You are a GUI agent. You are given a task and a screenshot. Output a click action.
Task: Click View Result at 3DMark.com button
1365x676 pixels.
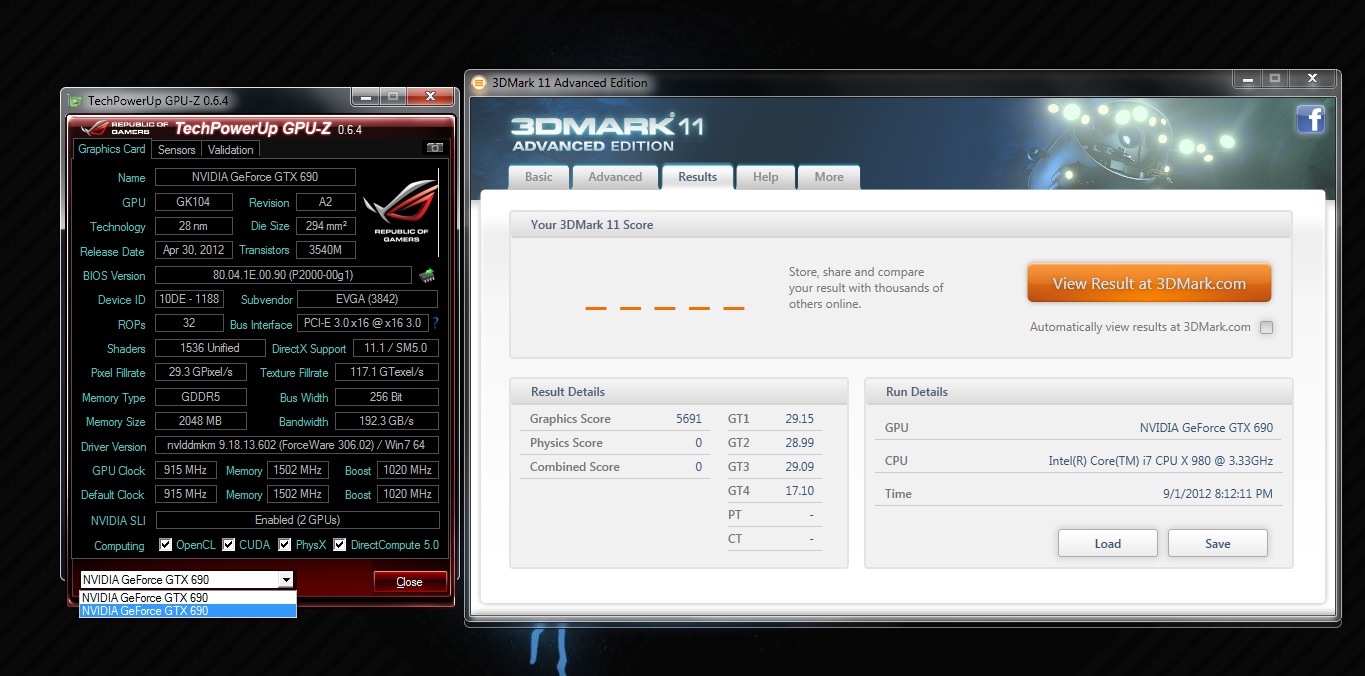coord(1149,283)
